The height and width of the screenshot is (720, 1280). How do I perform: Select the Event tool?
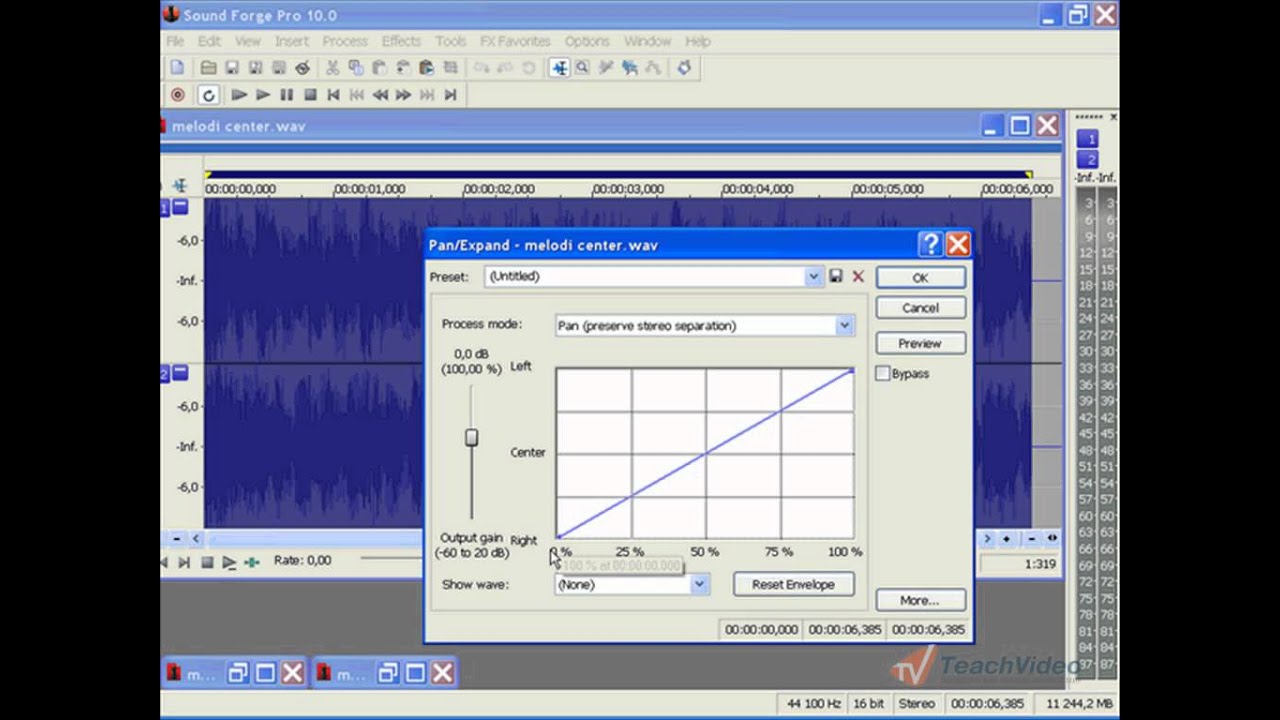(629, 68)
